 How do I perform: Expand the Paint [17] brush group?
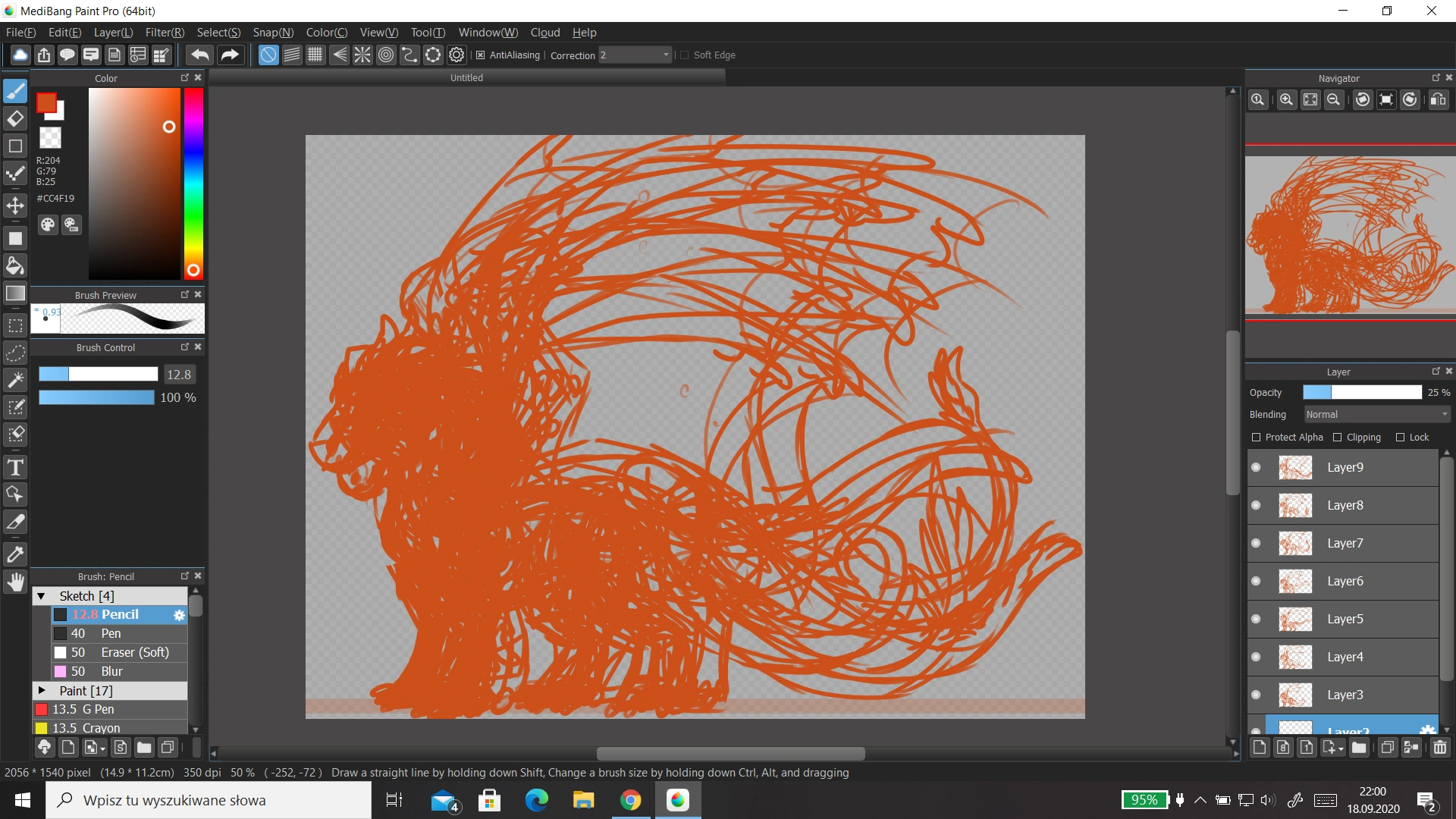tap(42, 691)
